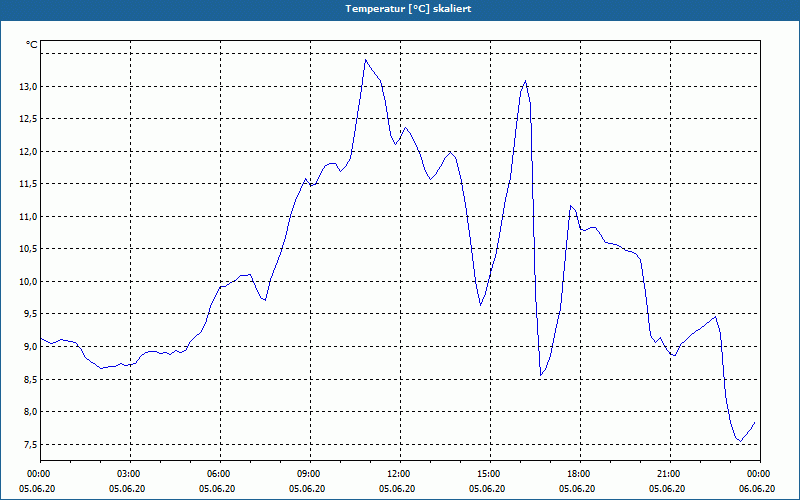Screen dimensions: 800x500
Task: Click the '05.06.20' date under 06:00
Action: click(217, 489)
